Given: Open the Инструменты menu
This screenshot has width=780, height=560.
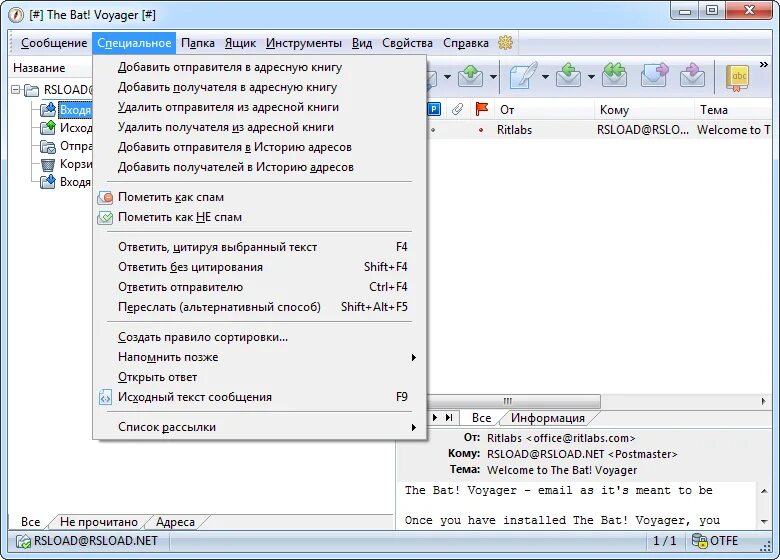Looking at the screenshot, I should (303, 43).
